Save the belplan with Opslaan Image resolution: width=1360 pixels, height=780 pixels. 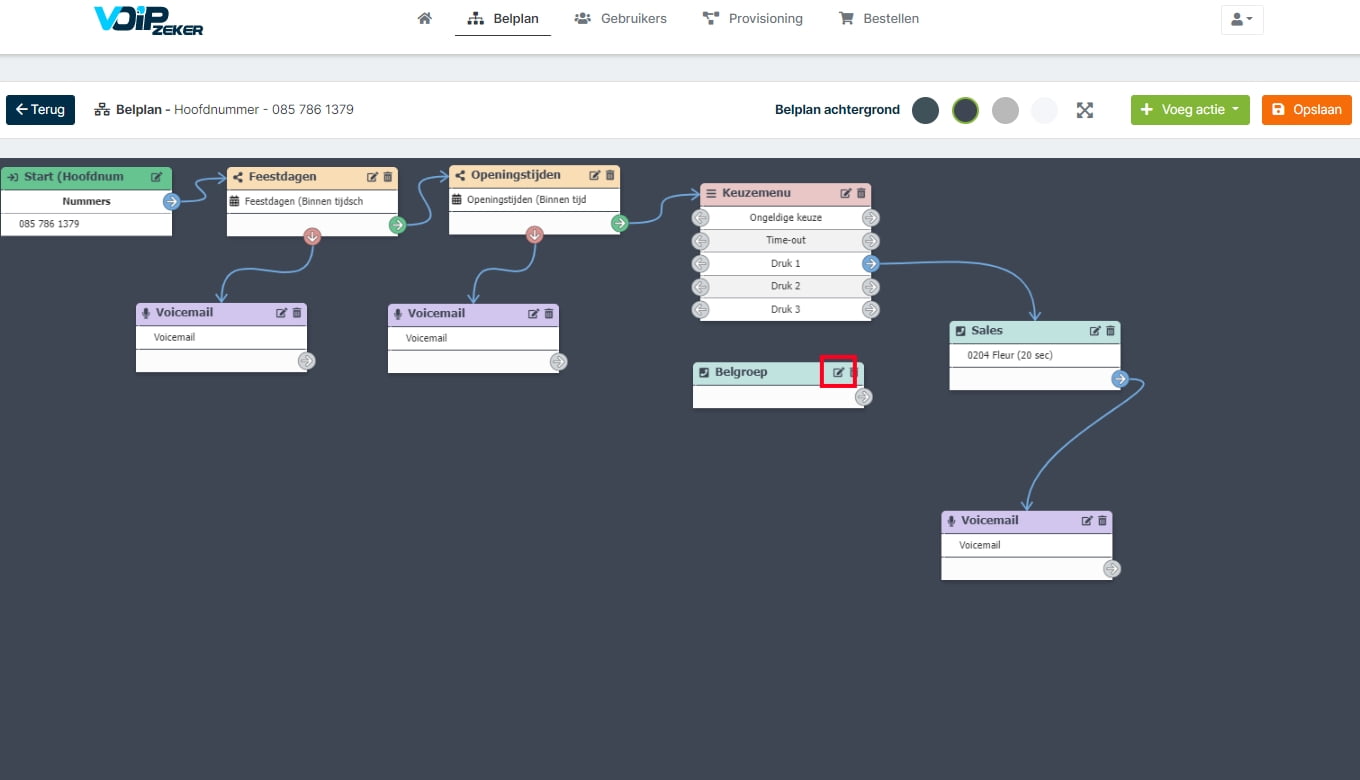click(1307, 110)
